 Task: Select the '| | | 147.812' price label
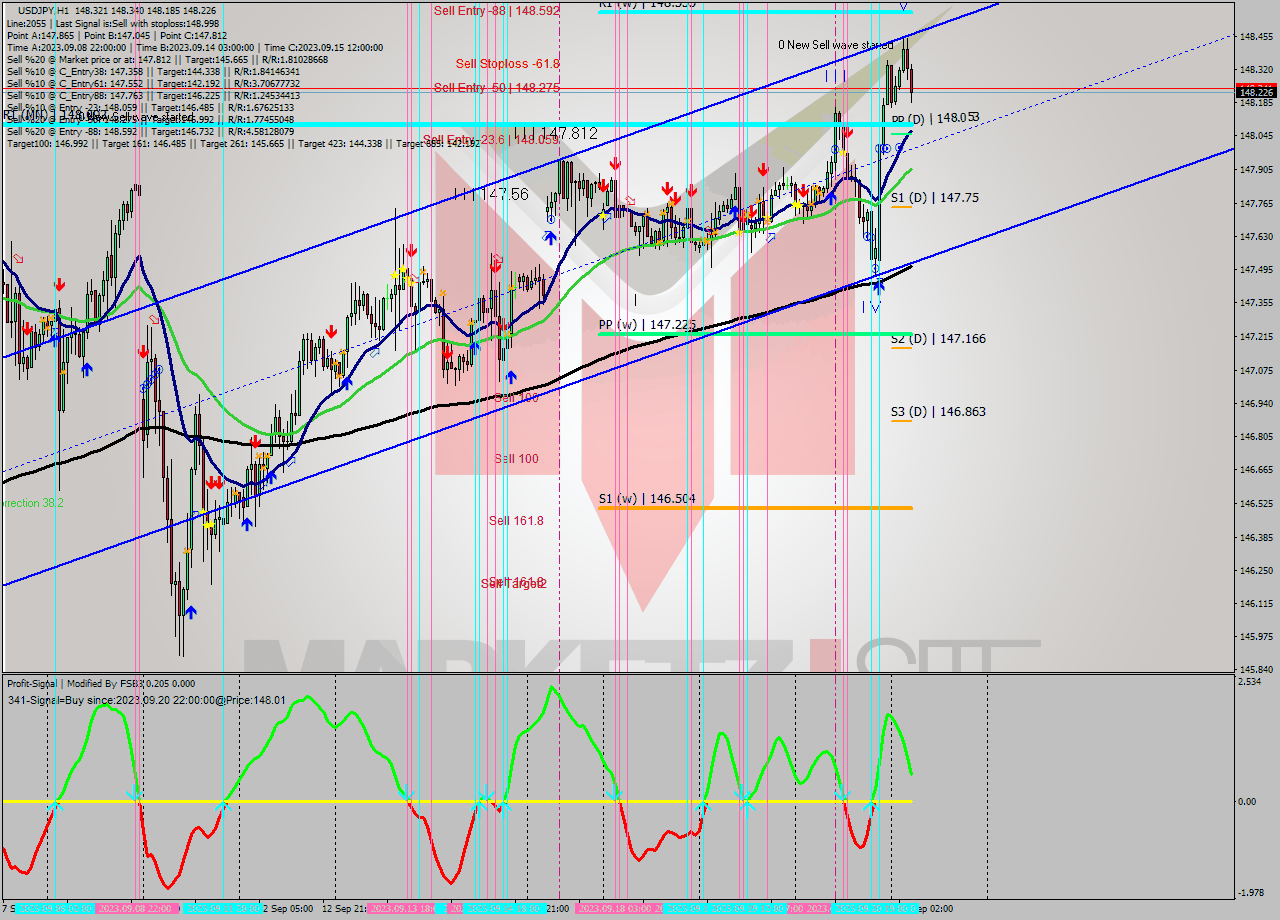tap(555, 132)
